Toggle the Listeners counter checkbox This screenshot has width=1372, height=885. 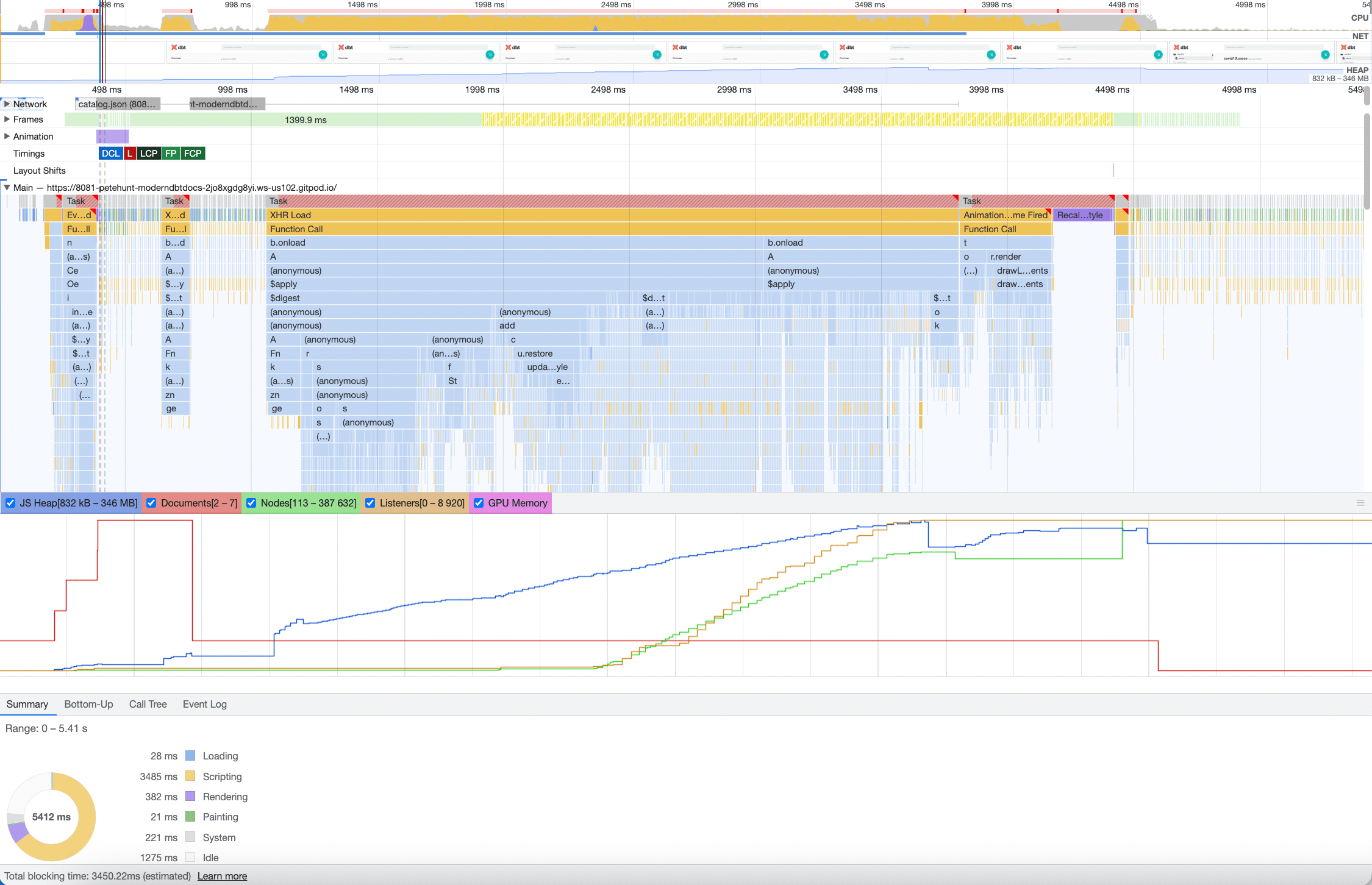point(370,503)
